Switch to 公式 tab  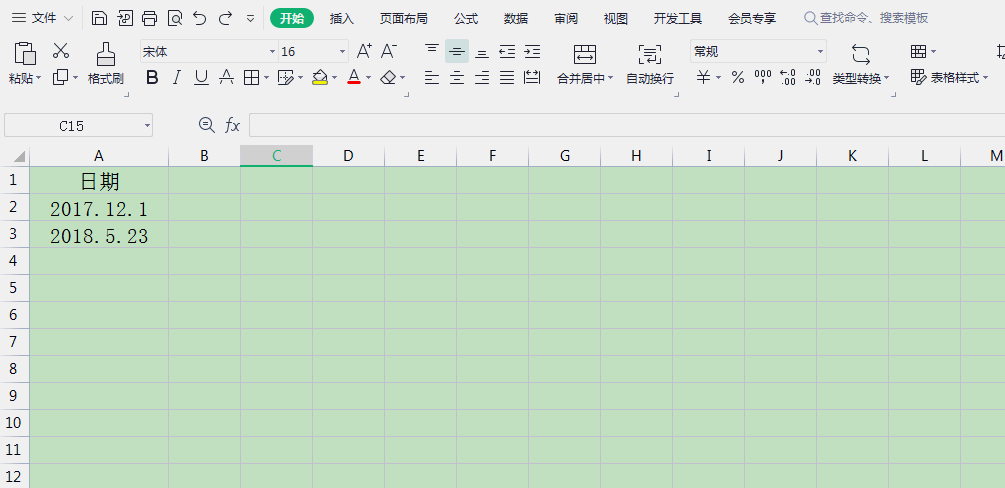[466, 19]
